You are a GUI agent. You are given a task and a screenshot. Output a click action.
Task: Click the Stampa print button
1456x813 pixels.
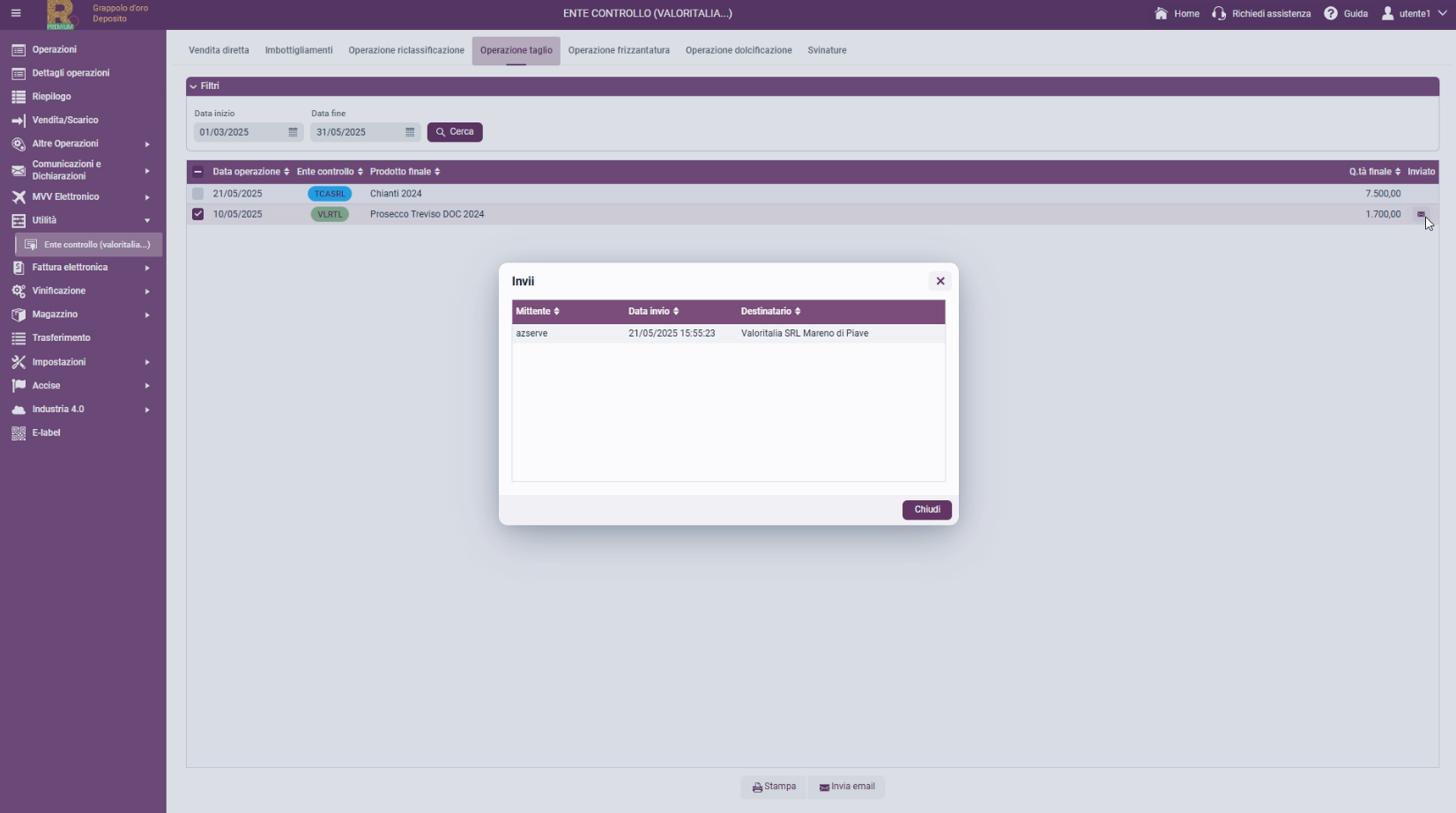click(x=774, y=787)
